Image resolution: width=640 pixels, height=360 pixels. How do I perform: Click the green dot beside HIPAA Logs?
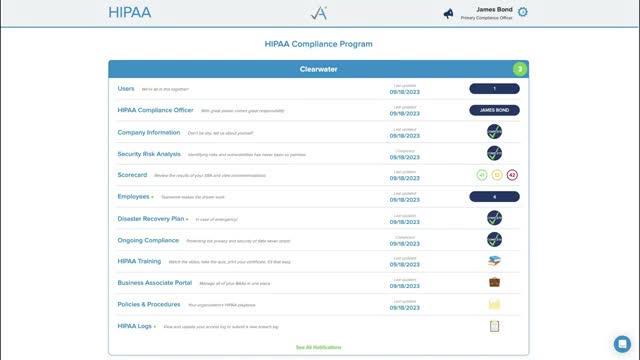(155, 327)
